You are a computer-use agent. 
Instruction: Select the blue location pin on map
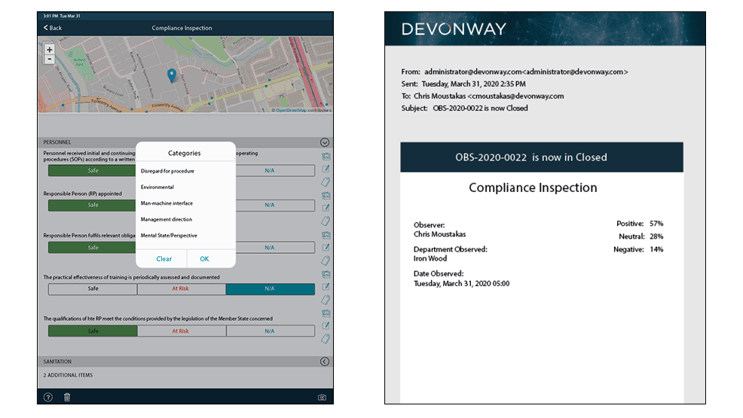click(x=172, y=75)
